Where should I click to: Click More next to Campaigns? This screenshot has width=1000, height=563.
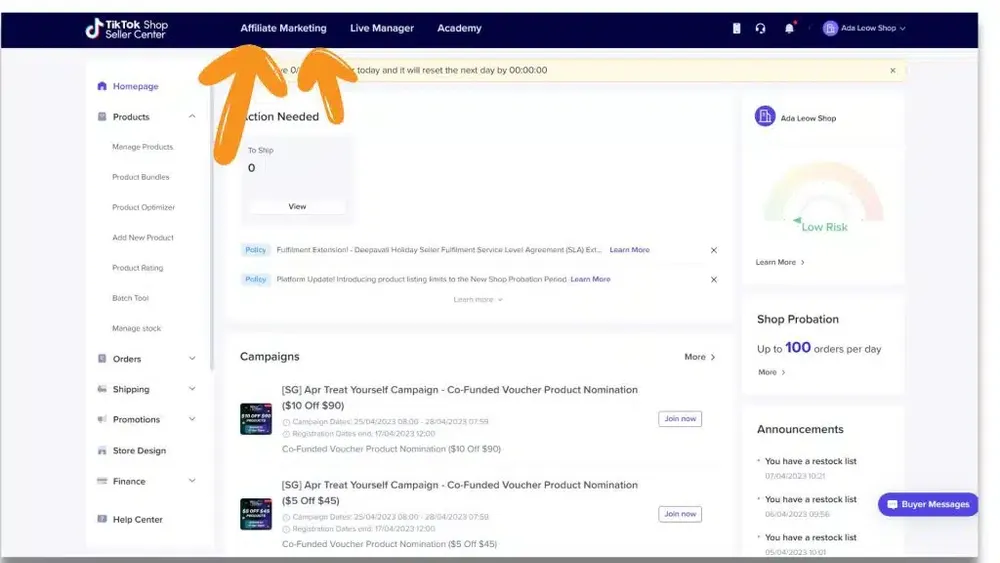click(x=700, y=357)
